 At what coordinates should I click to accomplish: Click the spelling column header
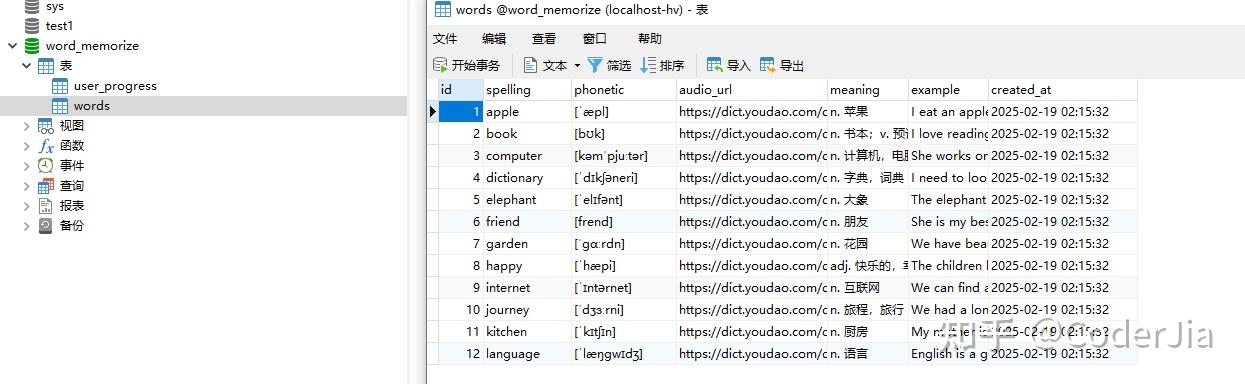click(x=527, y=89)
